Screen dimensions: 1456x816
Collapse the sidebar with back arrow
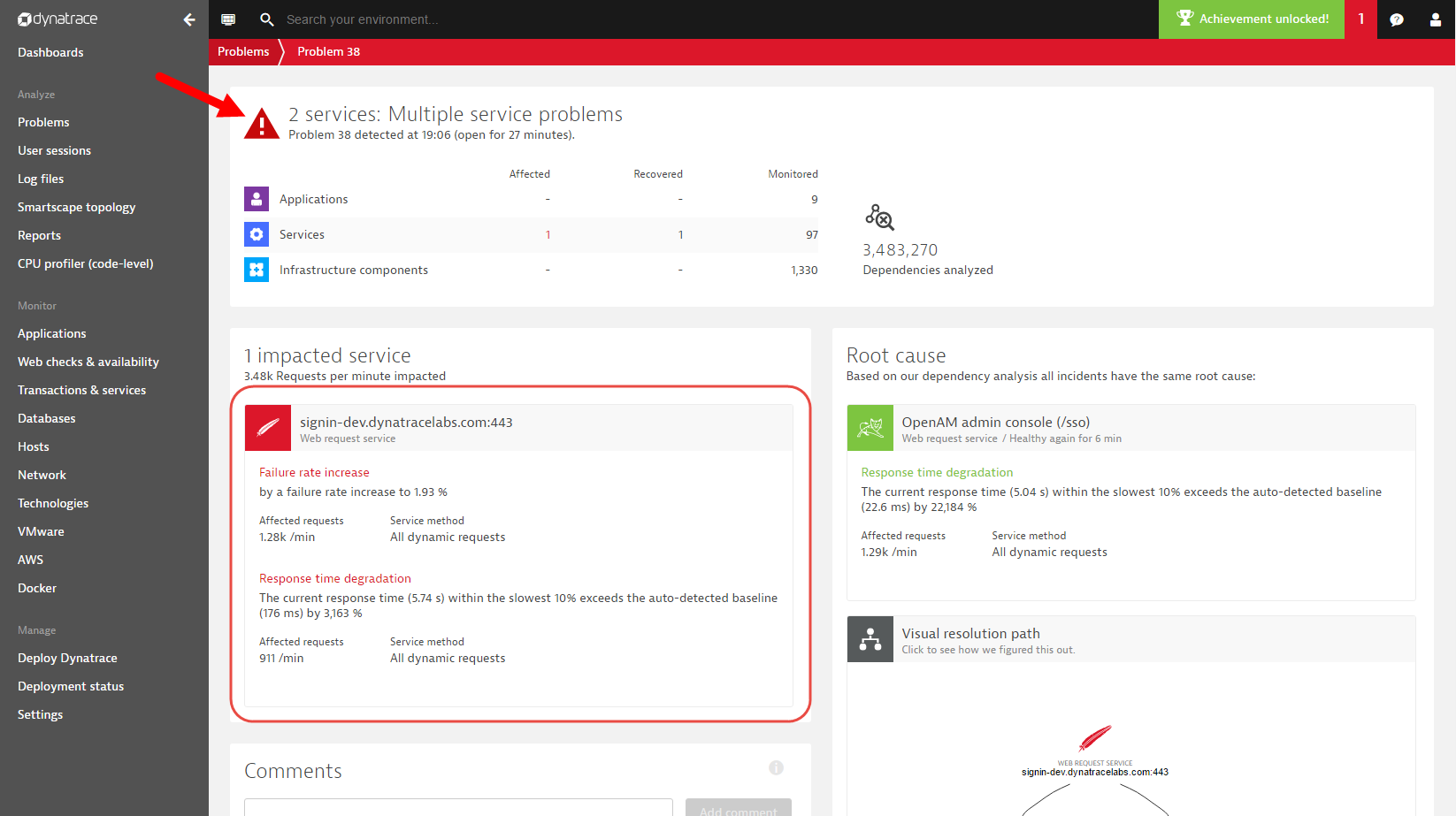coord(189,19)
